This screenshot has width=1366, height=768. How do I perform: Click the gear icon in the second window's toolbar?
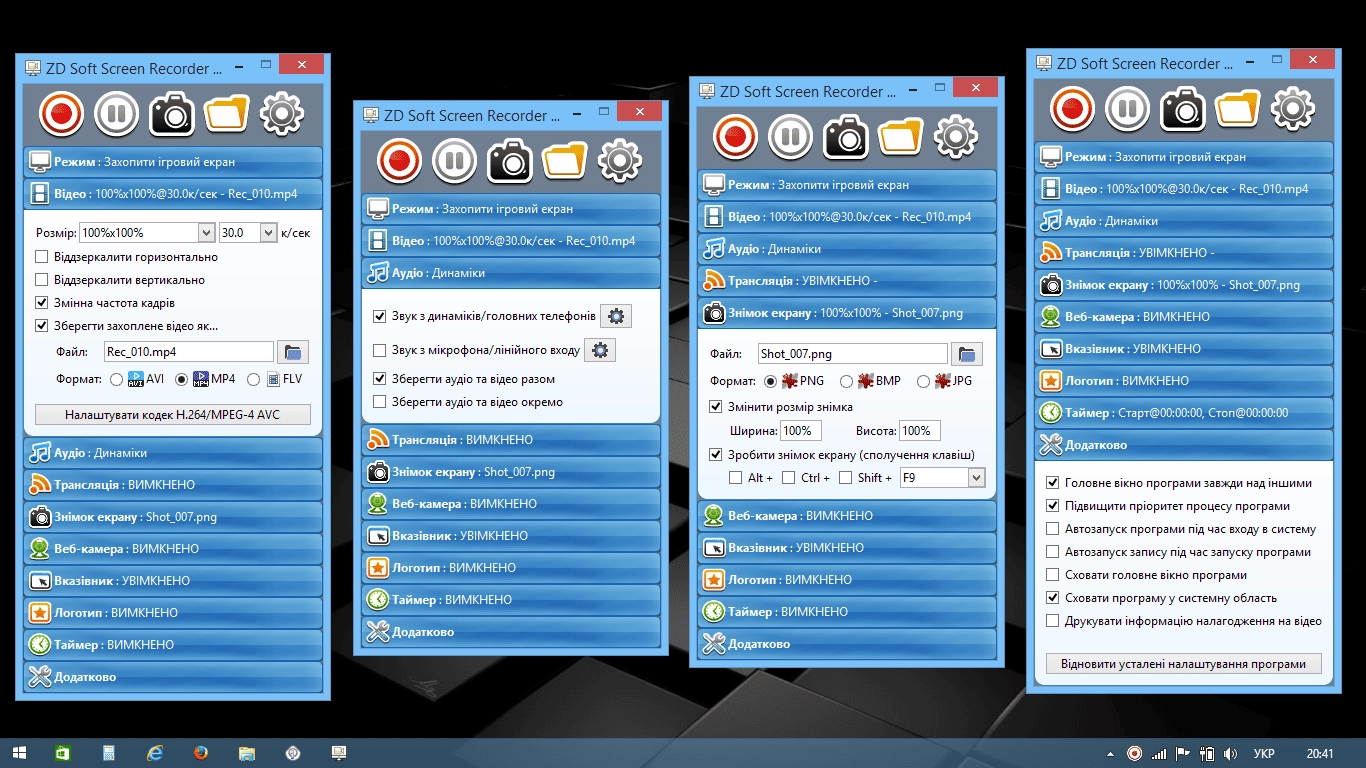pos(619,161)
